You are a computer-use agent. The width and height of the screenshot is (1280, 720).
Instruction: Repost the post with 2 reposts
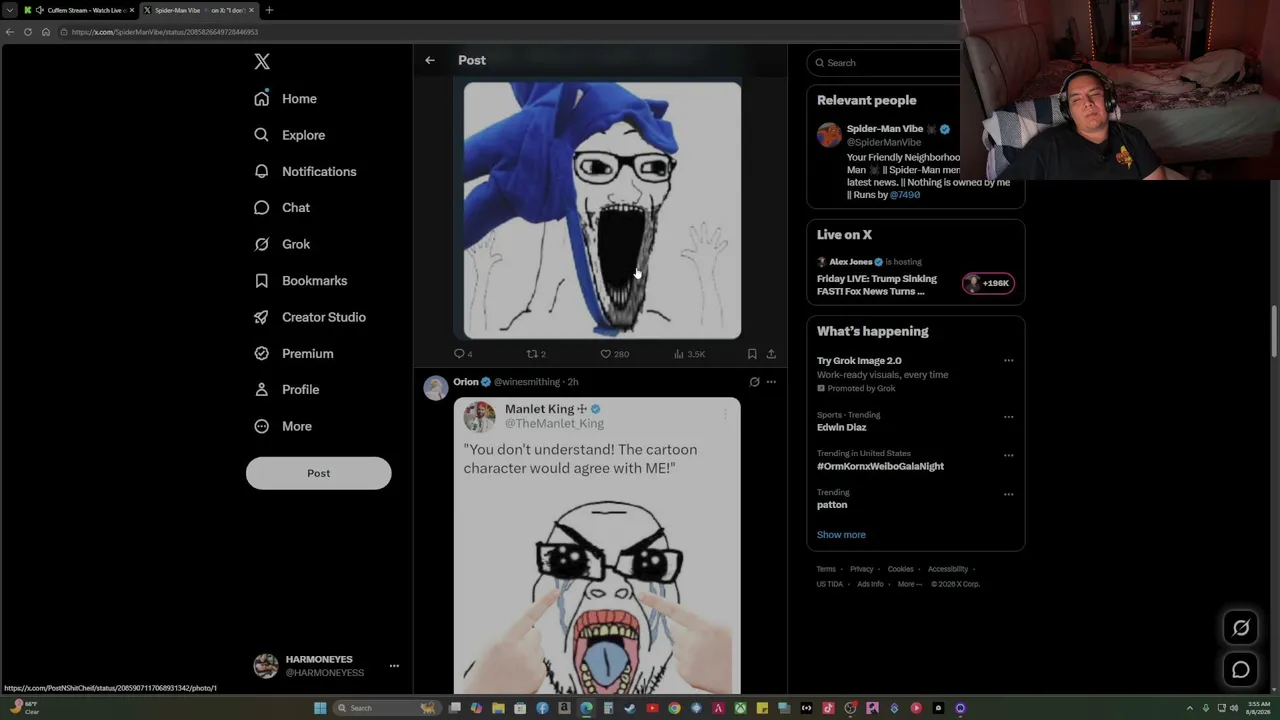[536, 354]
